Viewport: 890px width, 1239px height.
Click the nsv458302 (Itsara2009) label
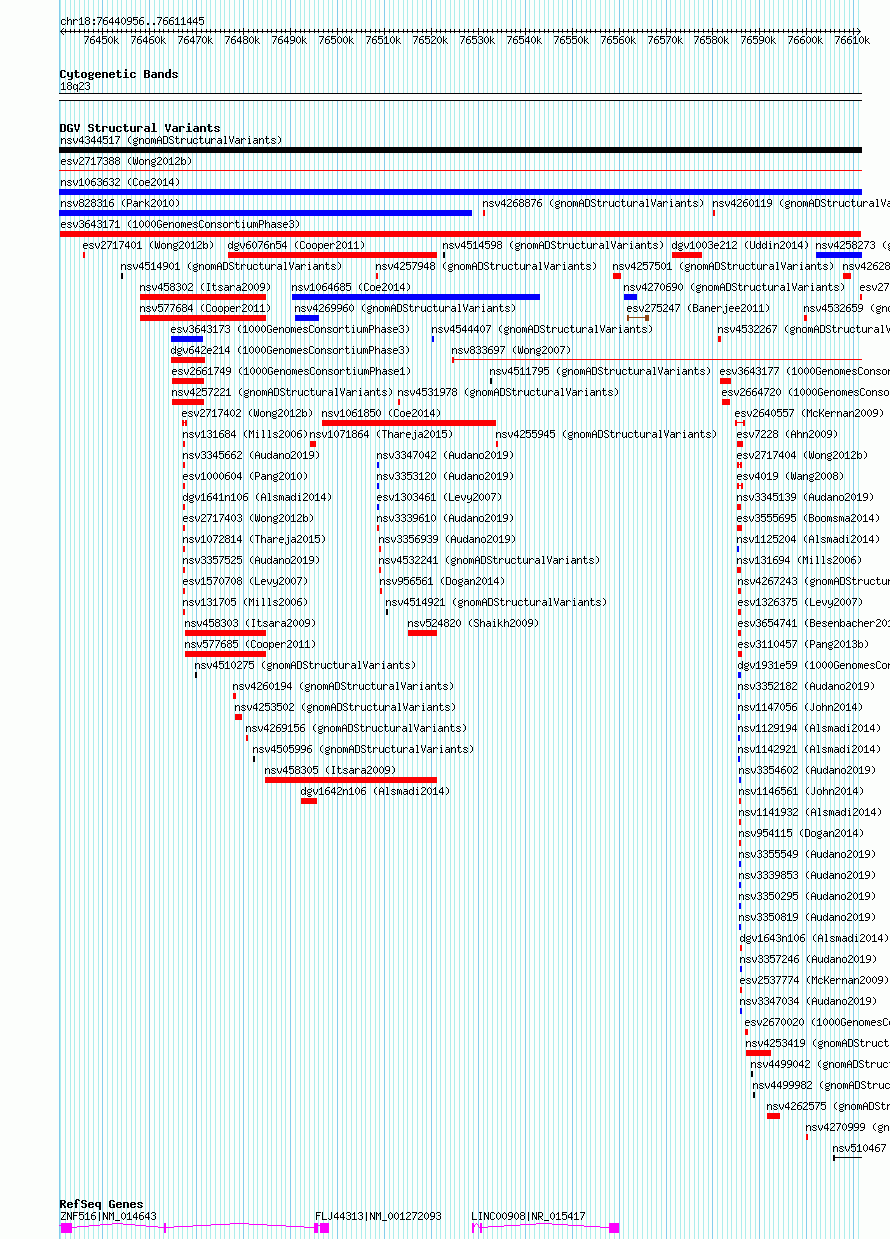pyautogui.click(x=205, y=287)
